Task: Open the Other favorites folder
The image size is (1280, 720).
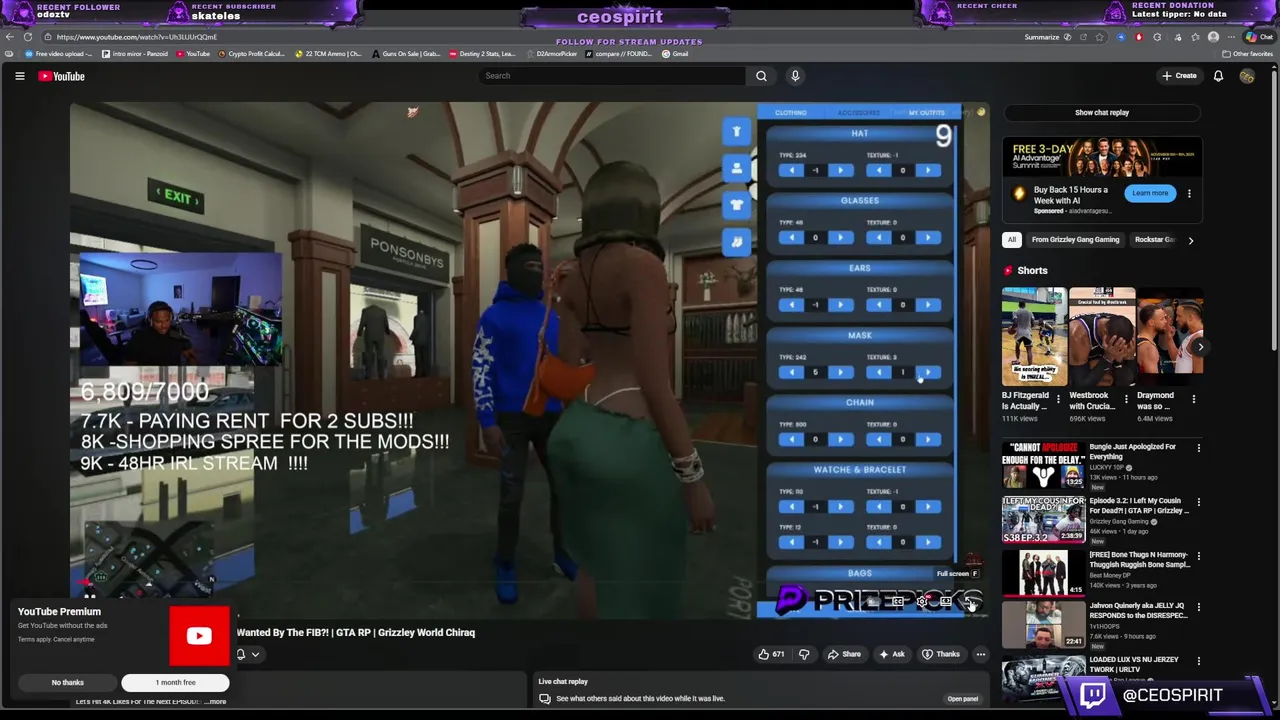Action: [x=1247, y=54]
